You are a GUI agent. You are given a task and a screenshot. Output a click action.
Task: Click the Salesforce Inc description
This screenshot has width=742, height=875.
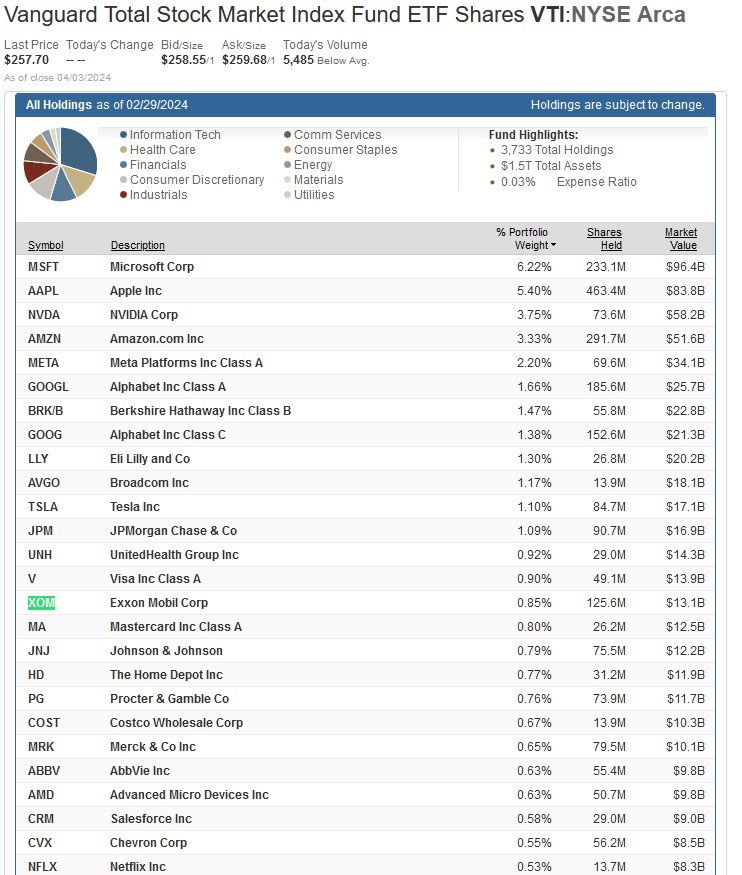[151, 819]
